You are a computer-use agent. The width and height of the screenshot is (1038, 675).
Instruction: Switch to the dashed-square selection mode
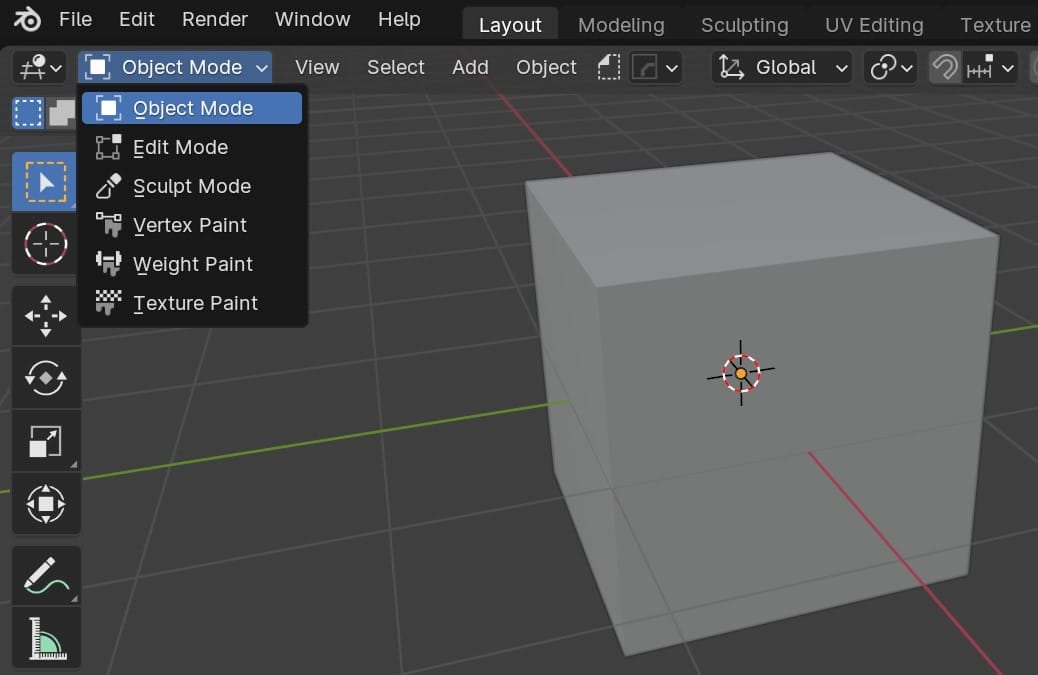click(27, 112)
